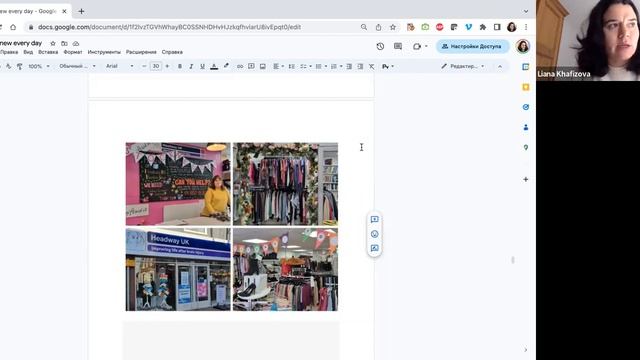Click the browser home button
640x360 pixels.
point(13,27)
